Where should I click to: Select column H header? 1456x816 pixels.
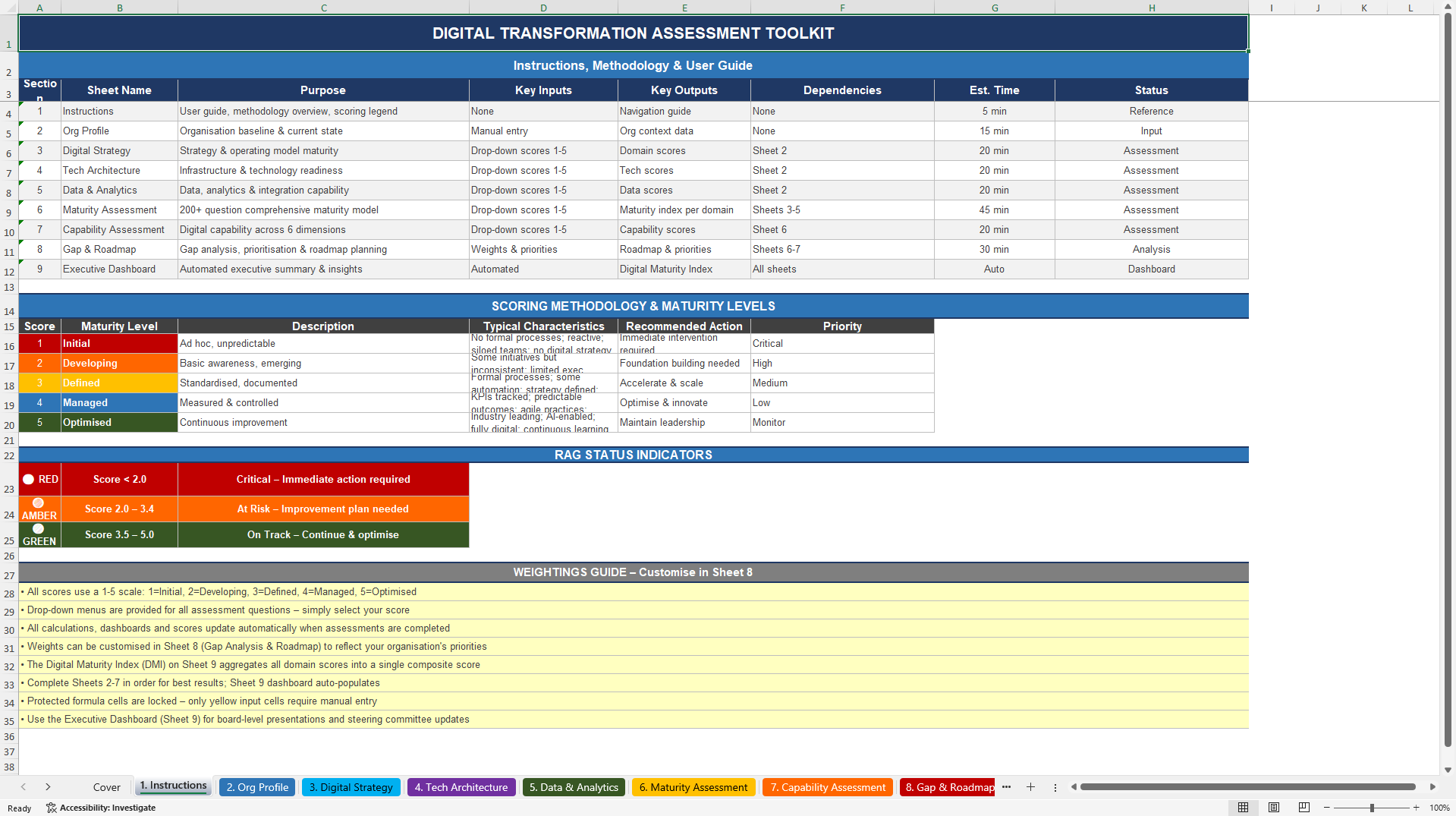[1151, 8]
